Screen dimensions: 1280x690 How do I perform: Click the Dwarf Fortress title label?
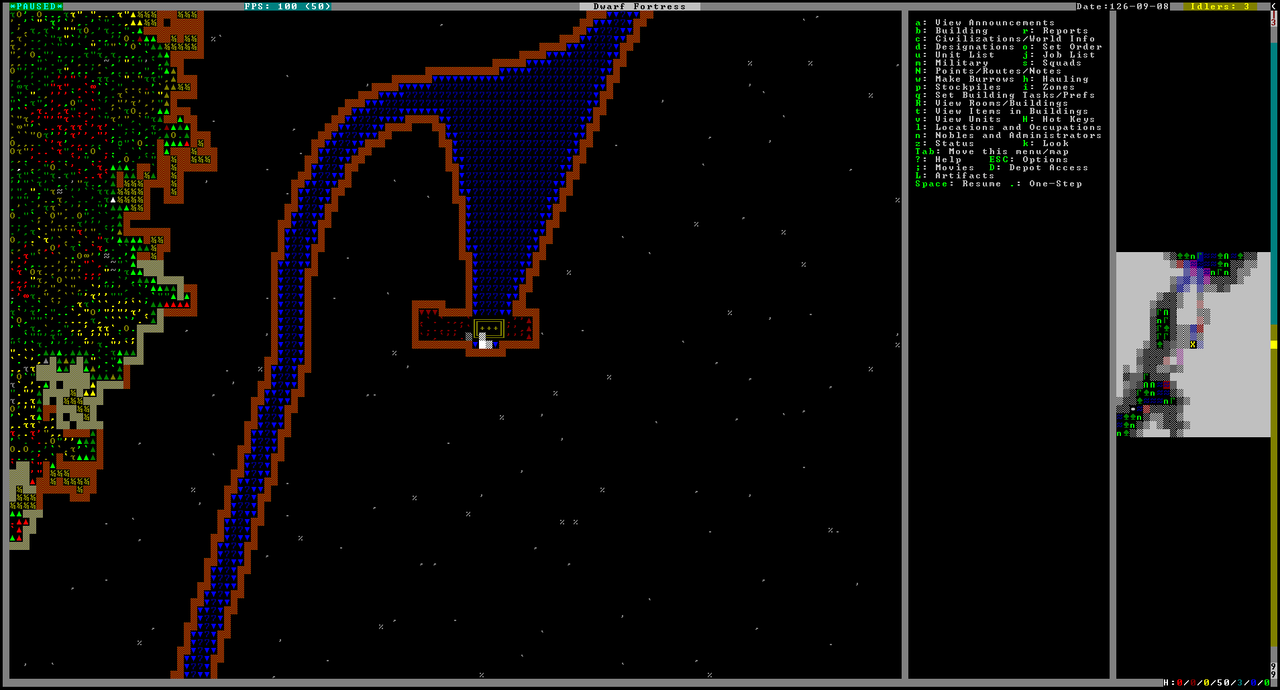pyautogui.click(x=640, y=6)
